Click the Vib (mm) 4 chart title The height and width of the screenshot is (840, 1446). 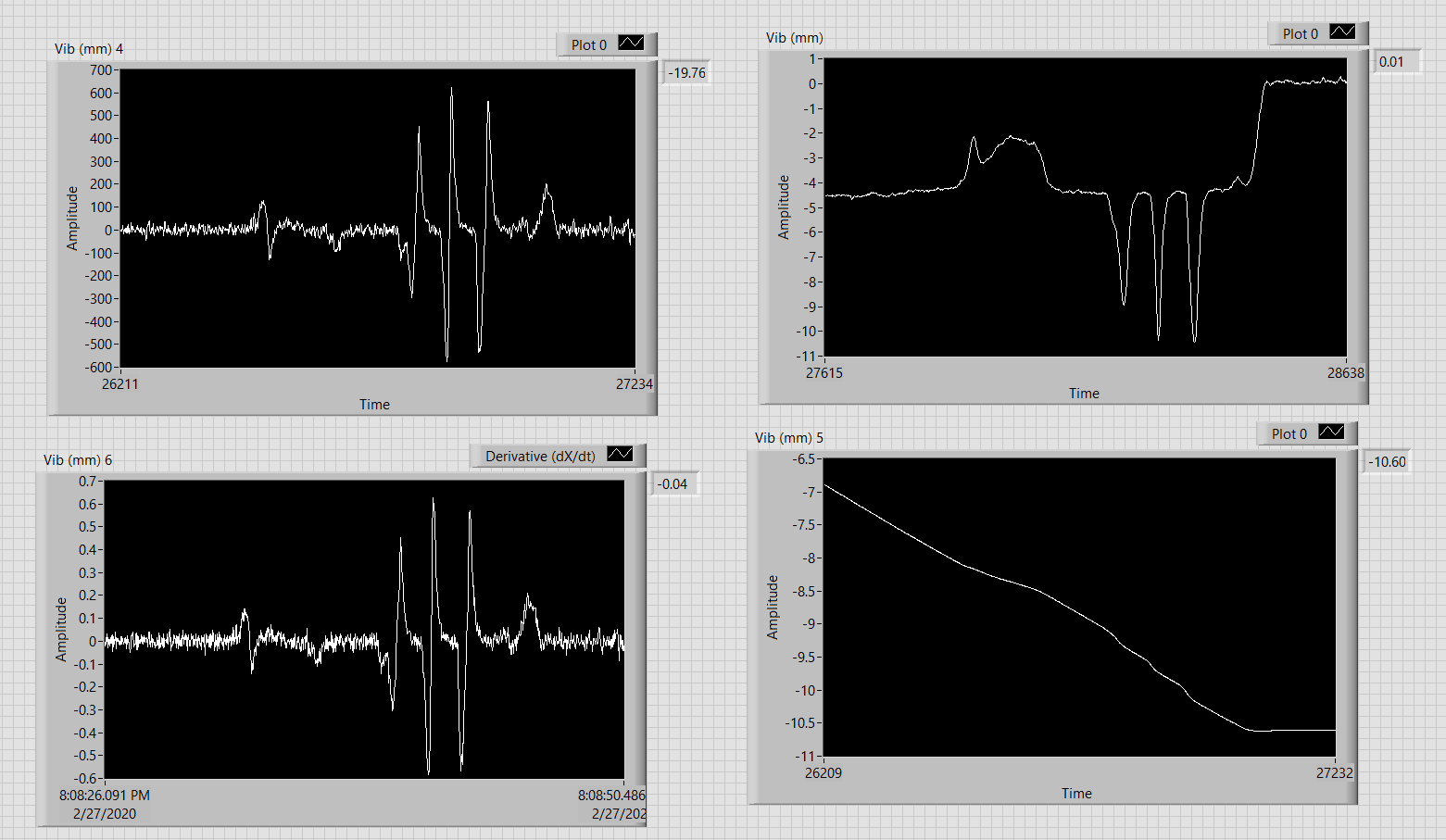pyautogui.click(x=89, y=48)
